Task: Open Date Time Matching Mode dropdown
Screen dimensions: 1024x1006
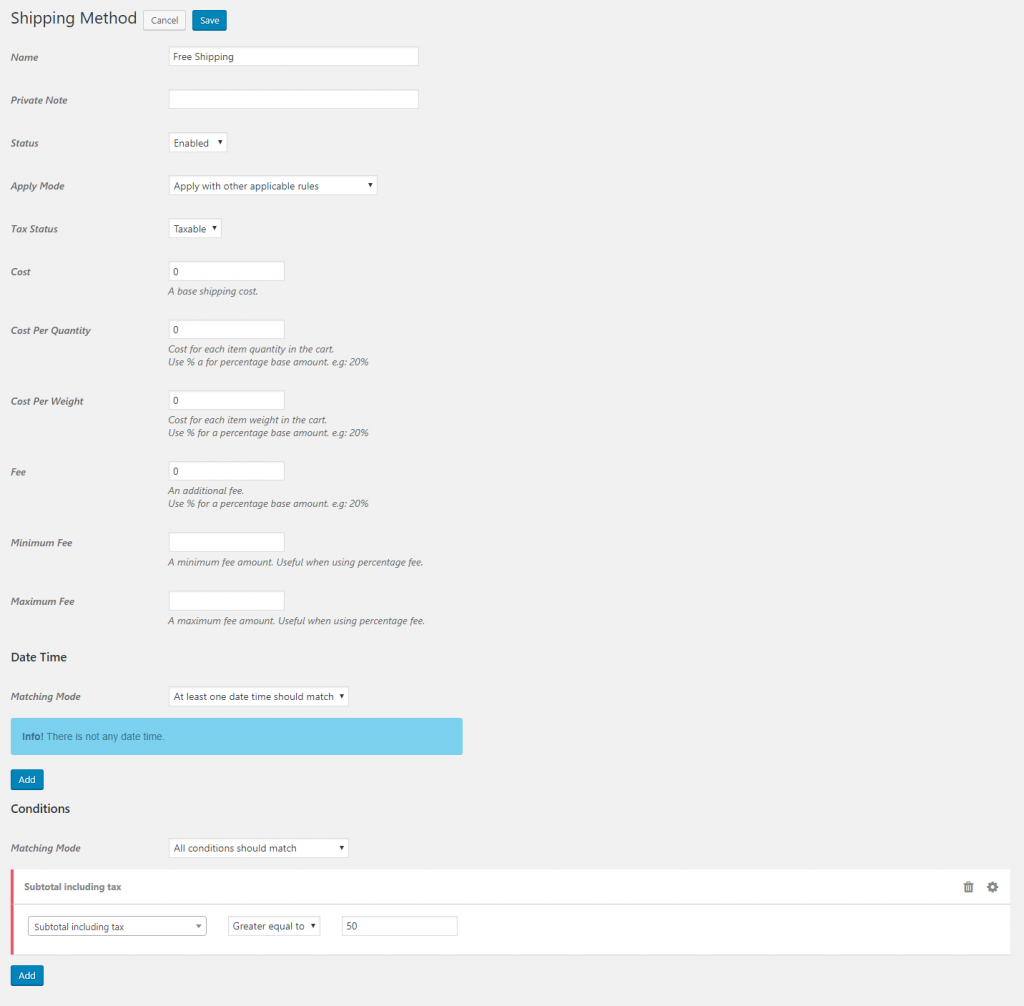Action: 259,696
